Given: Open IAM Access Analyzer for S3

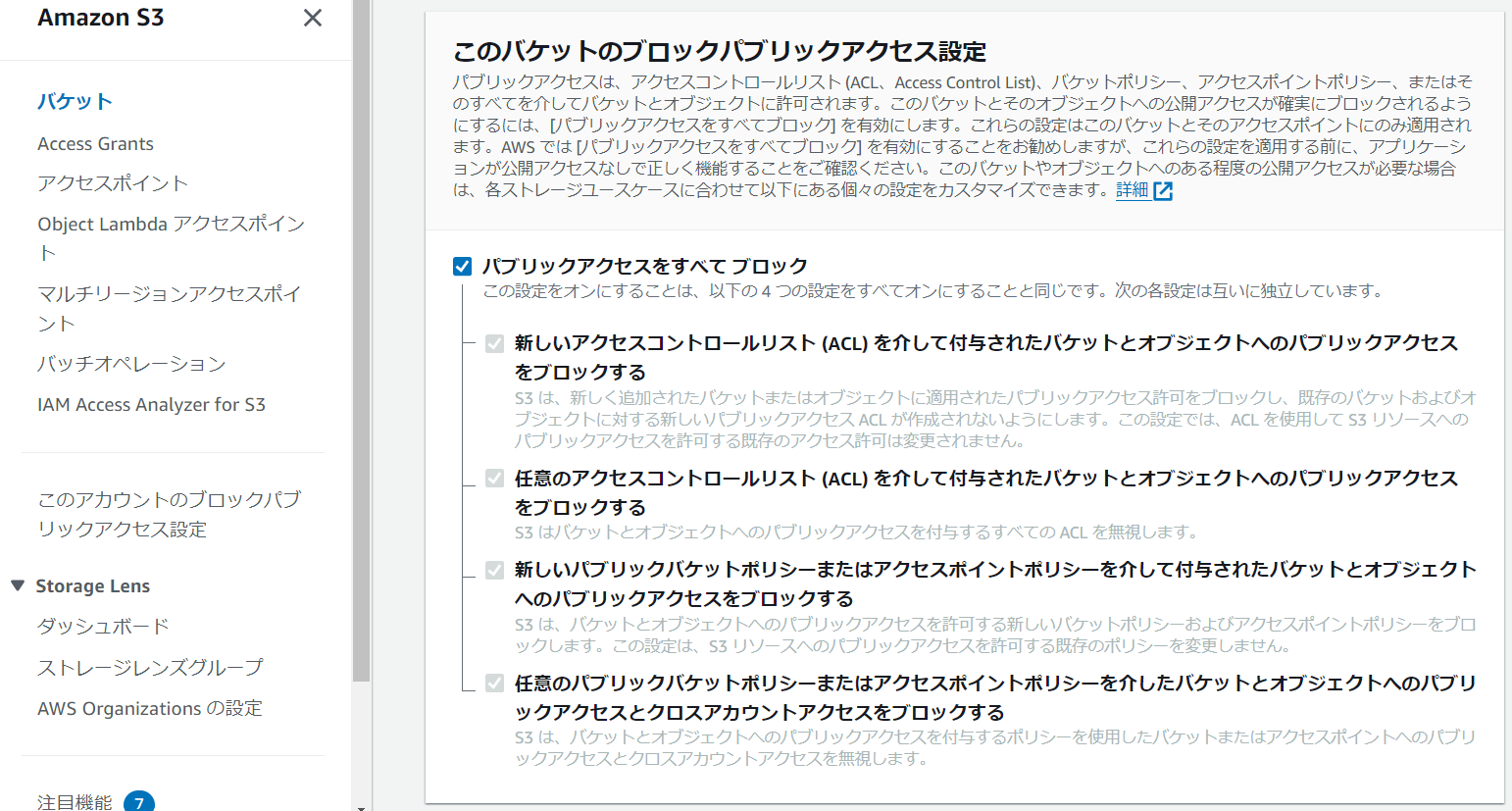Looking at the screenshot, I should (152, 404).
